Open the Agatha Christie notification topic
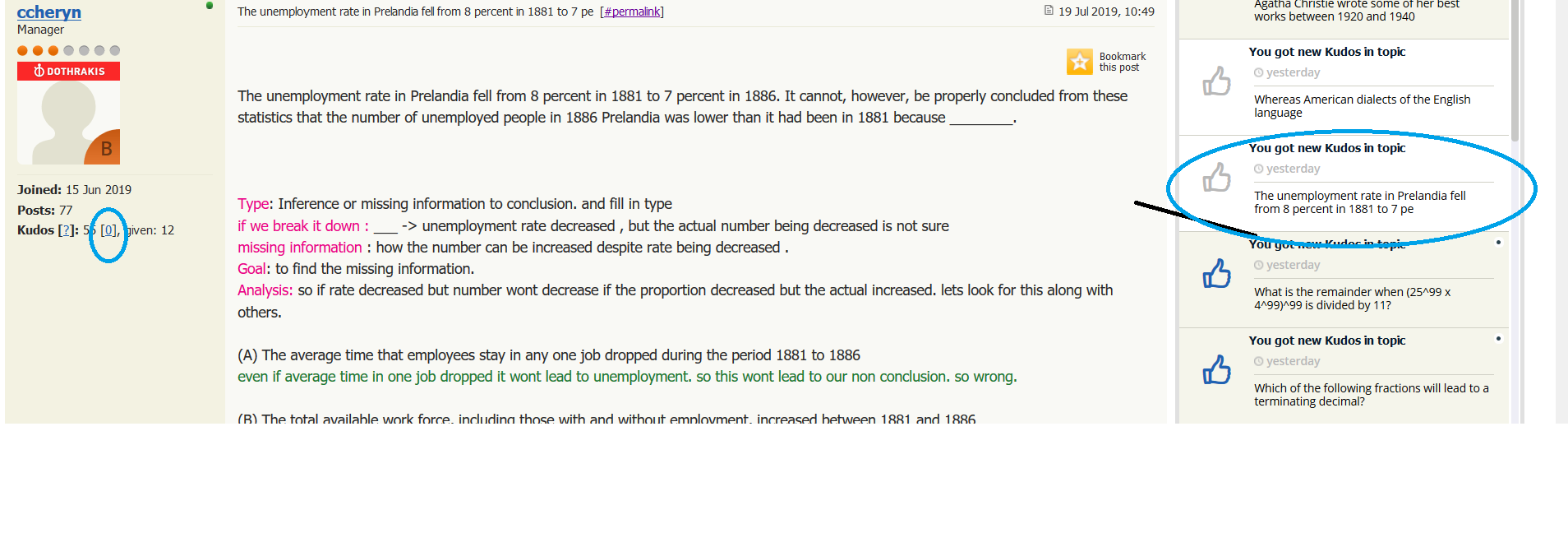Image resolution: width=1568 pixels, height=533 pixels. [x=1356, y=11]
